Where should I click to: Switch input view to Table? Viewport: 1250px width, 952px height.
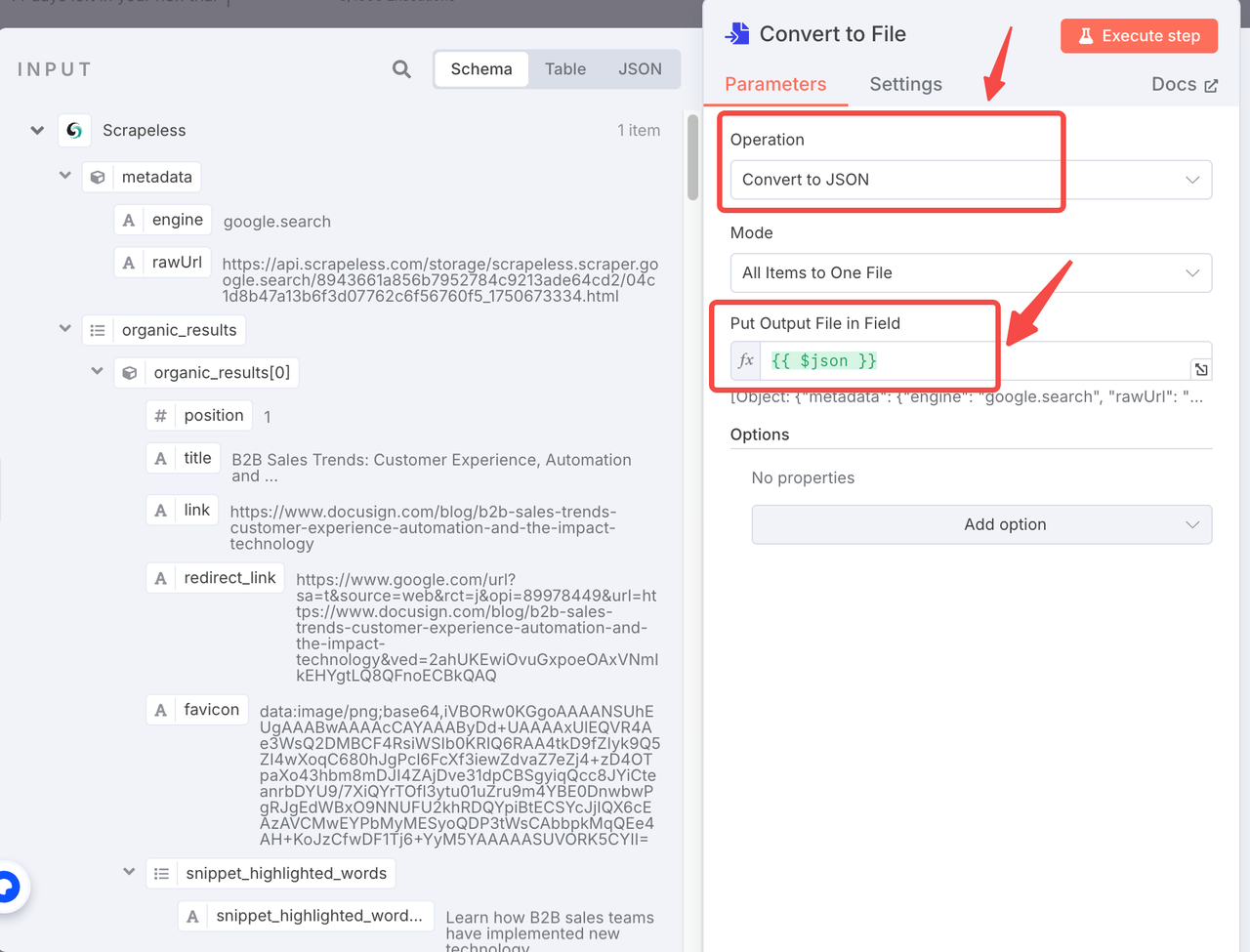click(565, 69)
